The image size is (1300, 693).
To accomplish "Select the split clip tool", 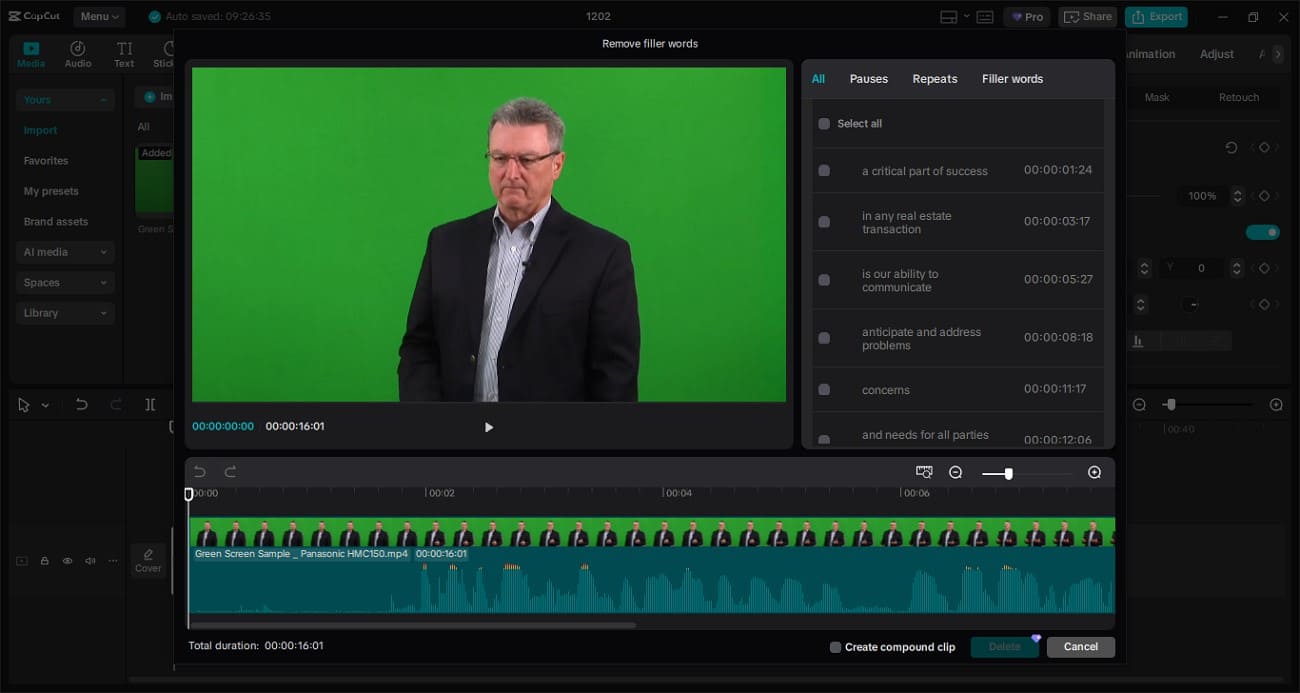I will point(150,405).
